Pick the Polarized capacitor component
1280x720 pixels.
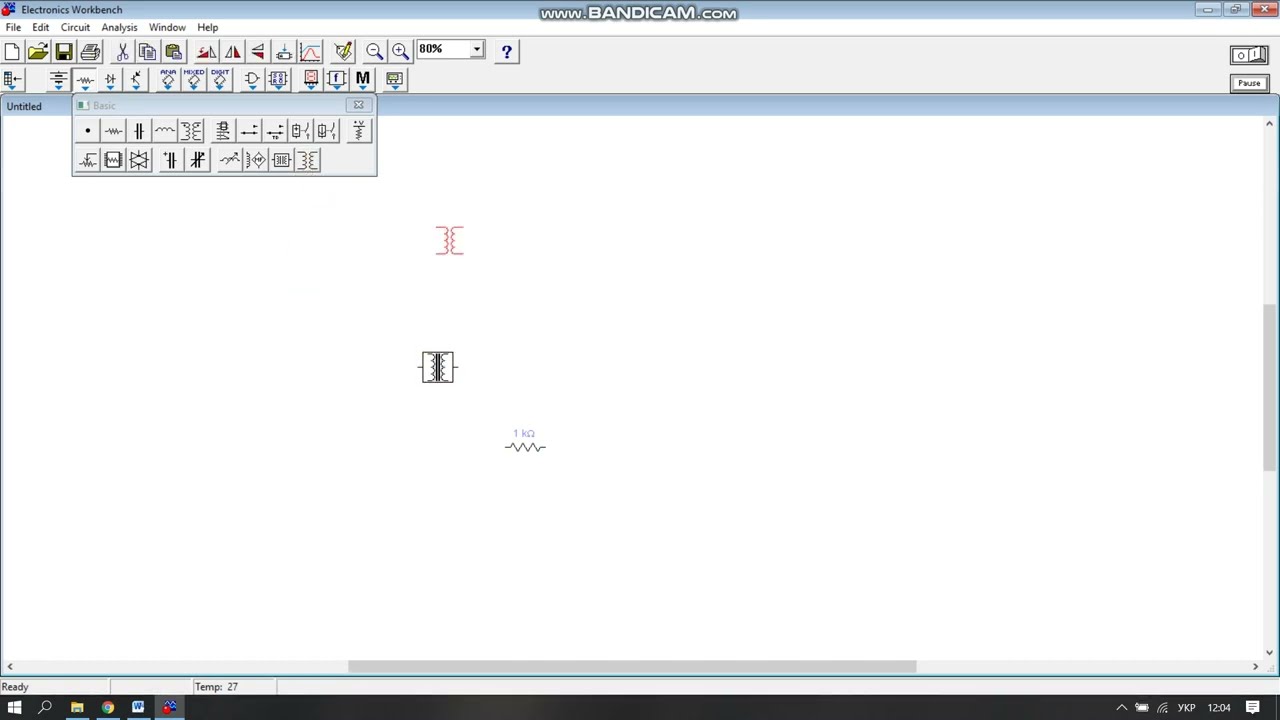[171, 160]
